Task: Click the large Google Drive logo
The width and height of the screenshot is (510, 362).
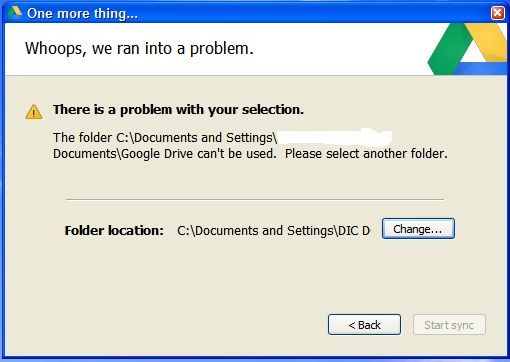Action: coord(467,49)
